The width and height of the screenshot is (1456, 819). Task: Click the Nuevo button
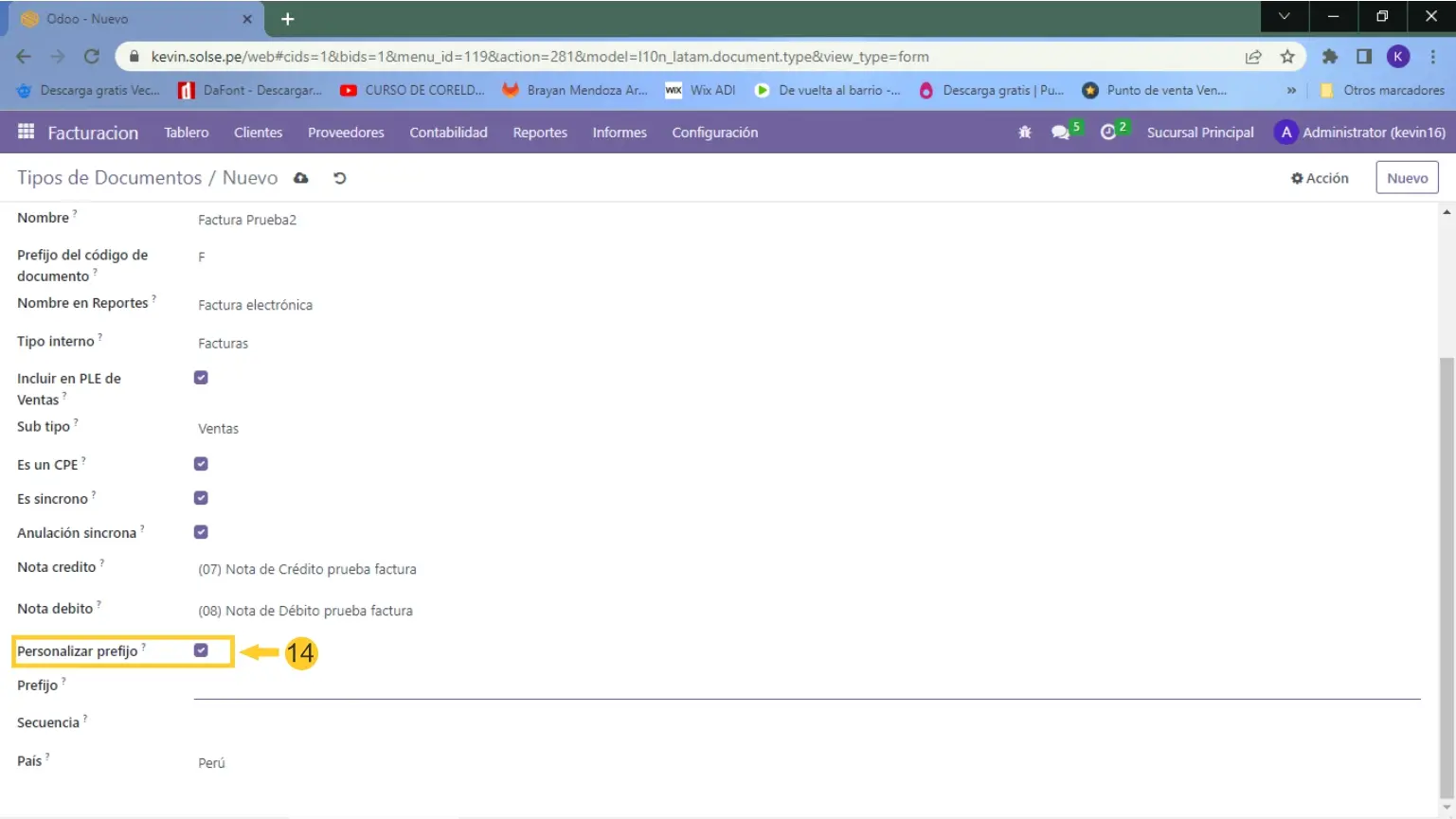tap(1407, 178)
